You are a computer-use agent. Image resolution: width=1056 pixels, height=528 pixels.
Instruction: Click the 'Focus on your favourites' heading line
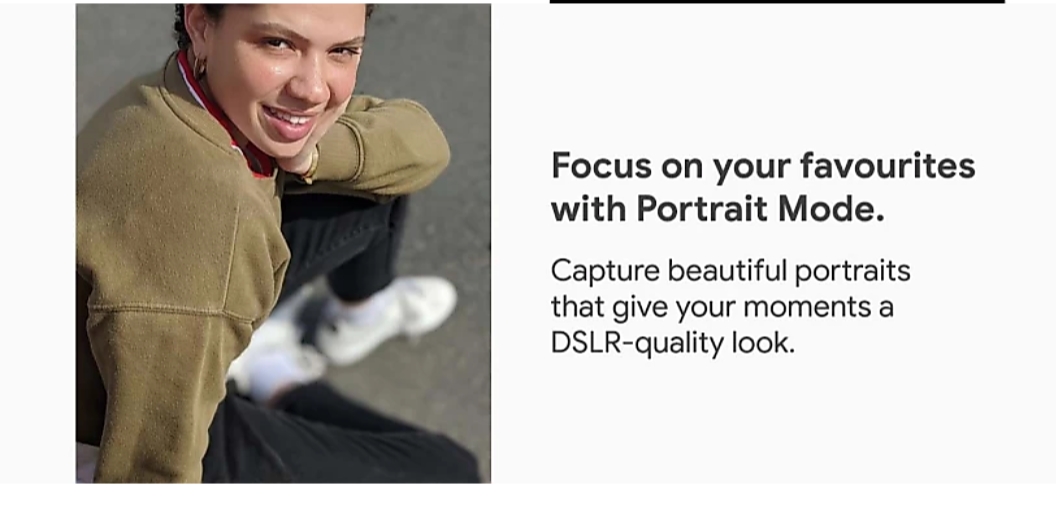(763, 166)
